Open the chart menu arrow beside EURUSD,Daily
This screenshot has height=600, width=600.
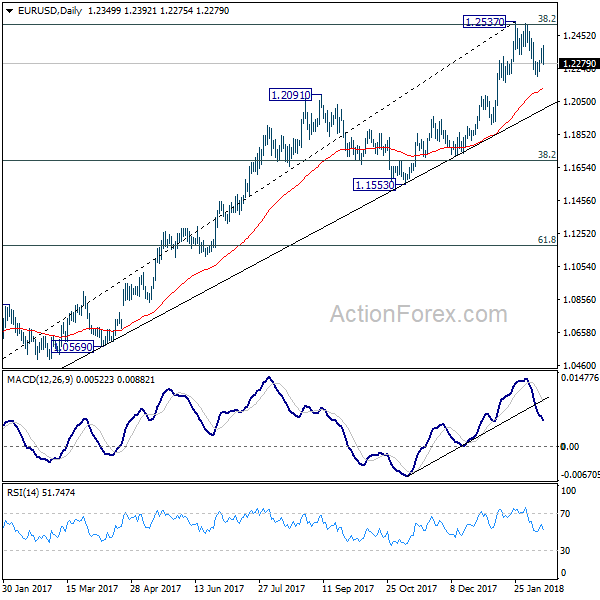pos(9,11)
